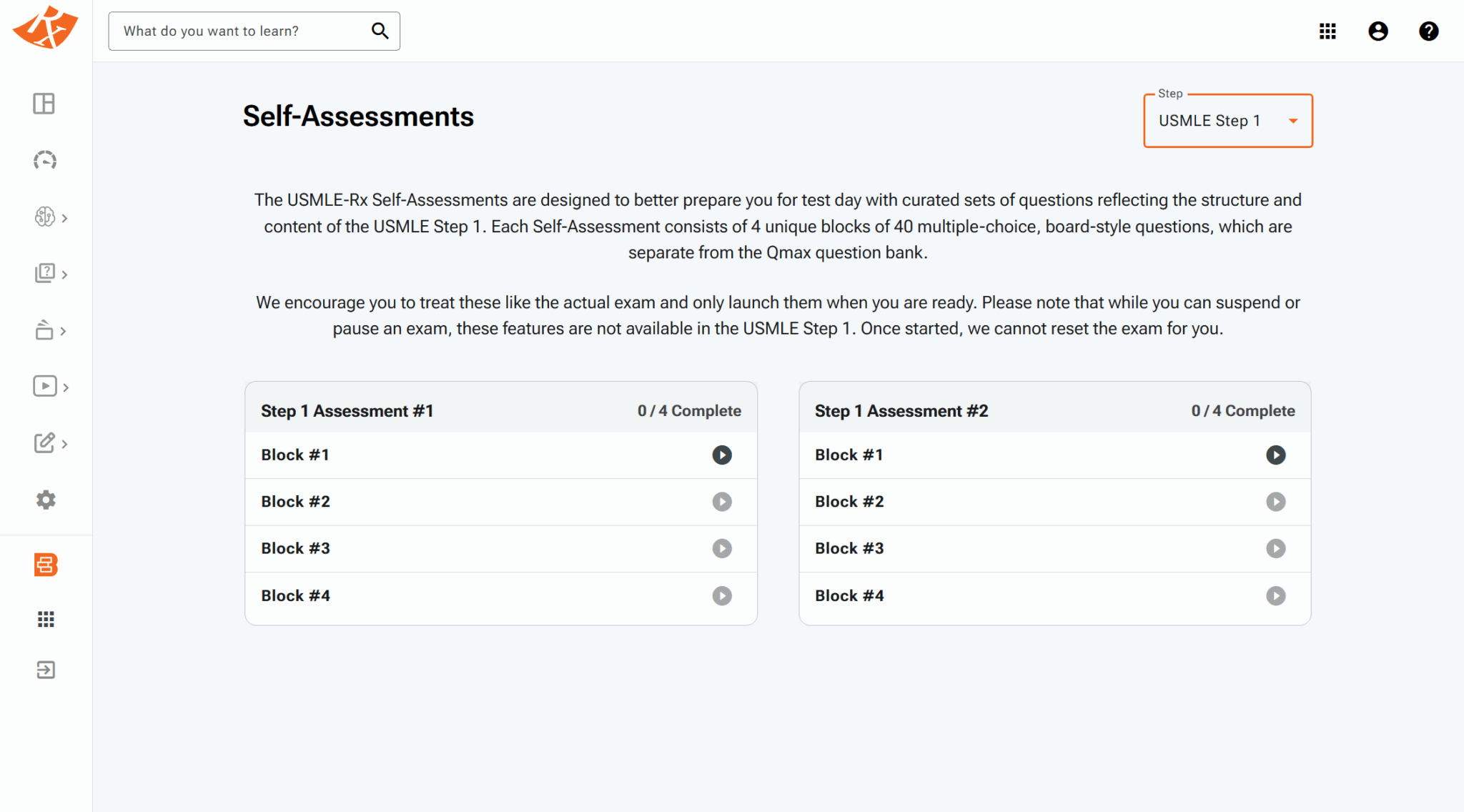Start Block #1 of Assessment #1
Image resolution: width=1464 pixels, height=812 pixels.
722,455
